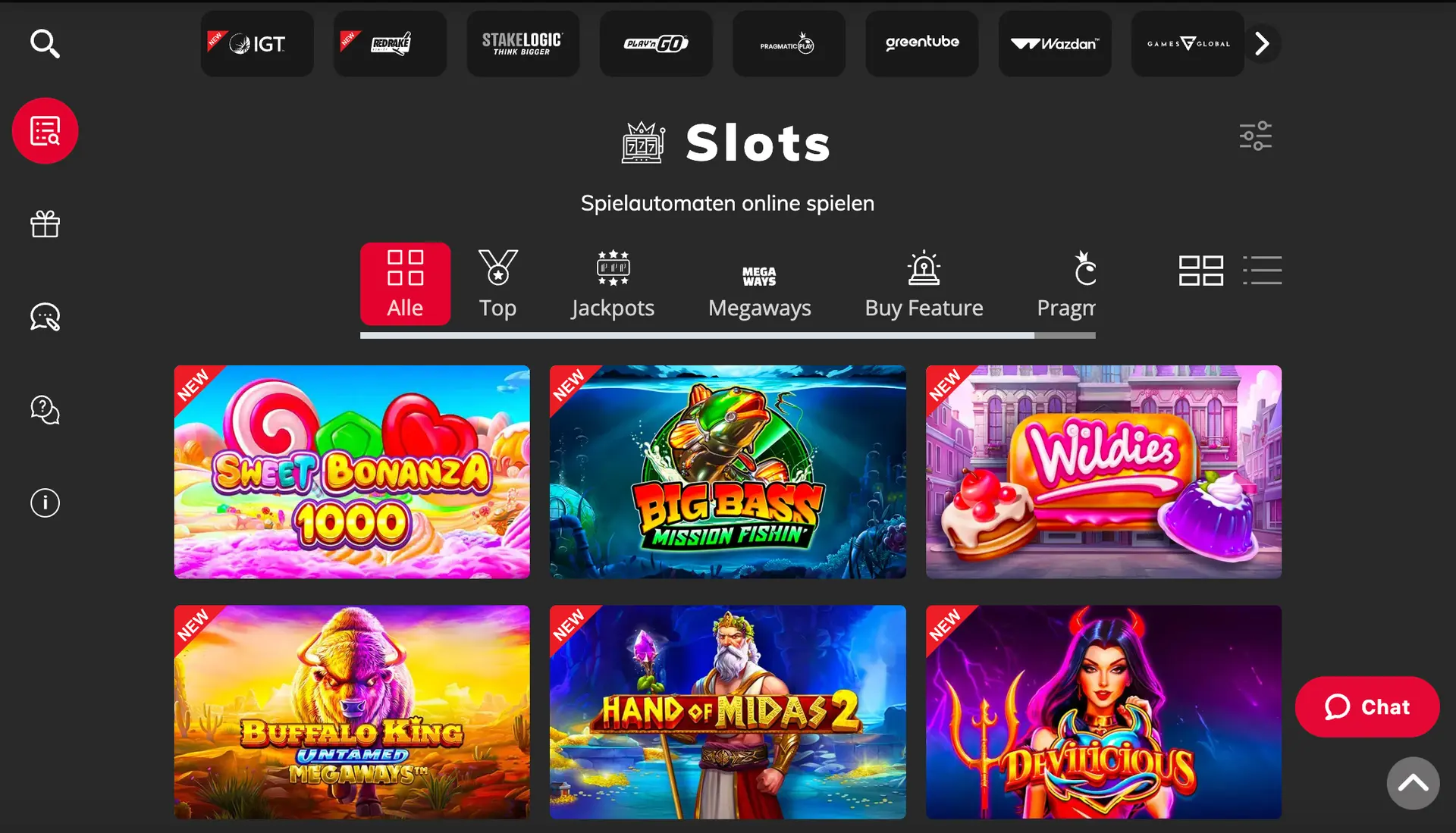Click the red Chat button
The image size is (1456, 833).
(x=1367, y=706)
